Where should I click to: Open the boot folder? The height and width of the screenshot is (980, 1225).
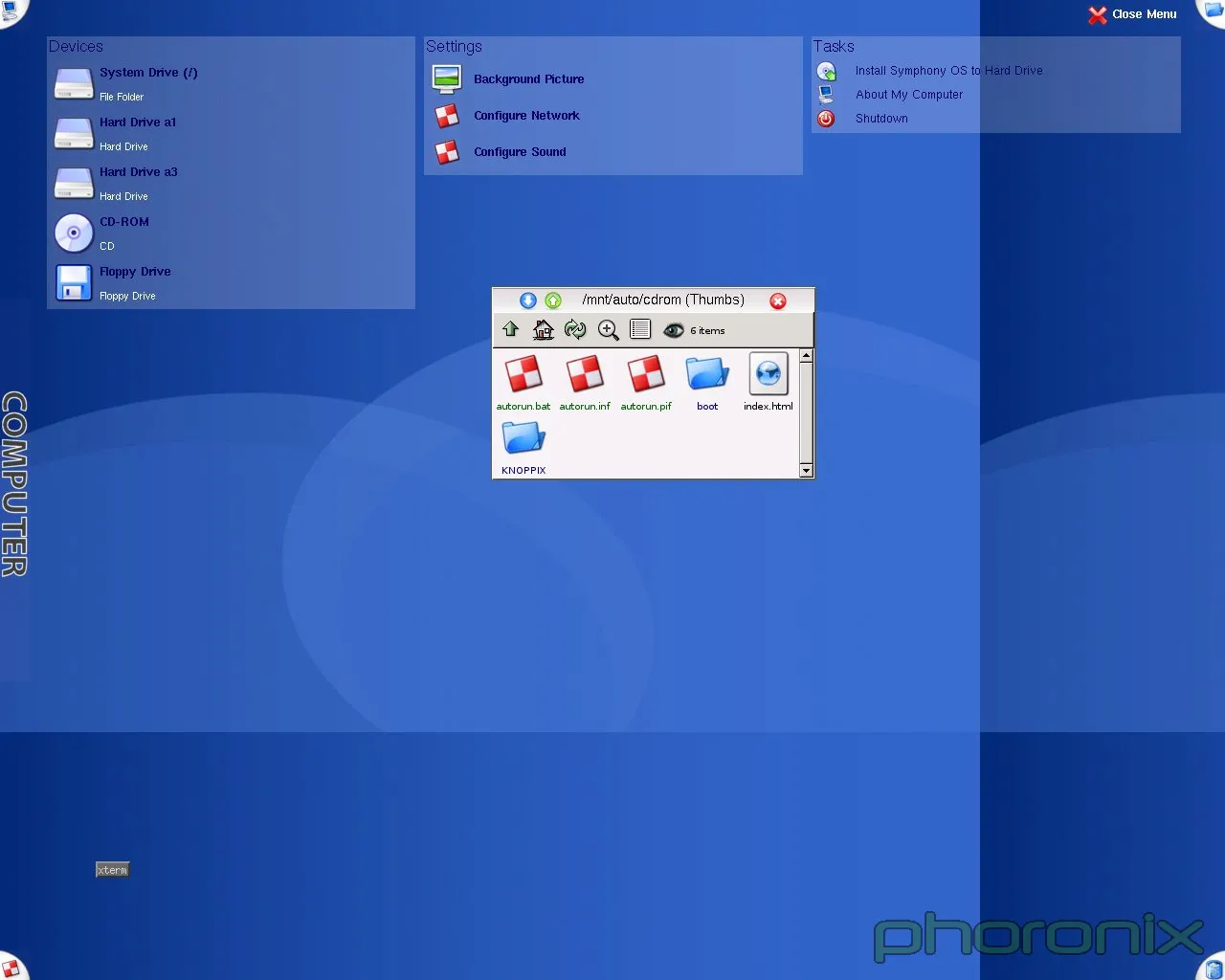click(x=706, y=373)
